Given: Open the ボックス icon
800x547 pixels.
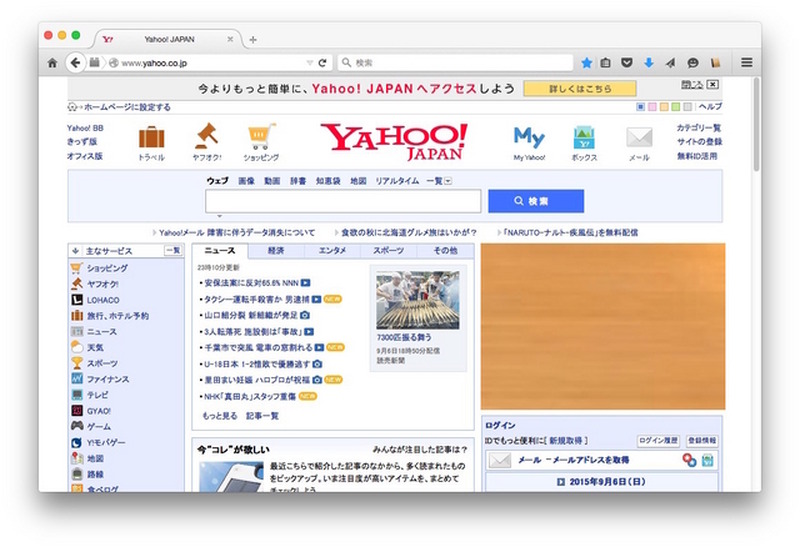Looking at the screenshot, I should [x=584, y=138].
